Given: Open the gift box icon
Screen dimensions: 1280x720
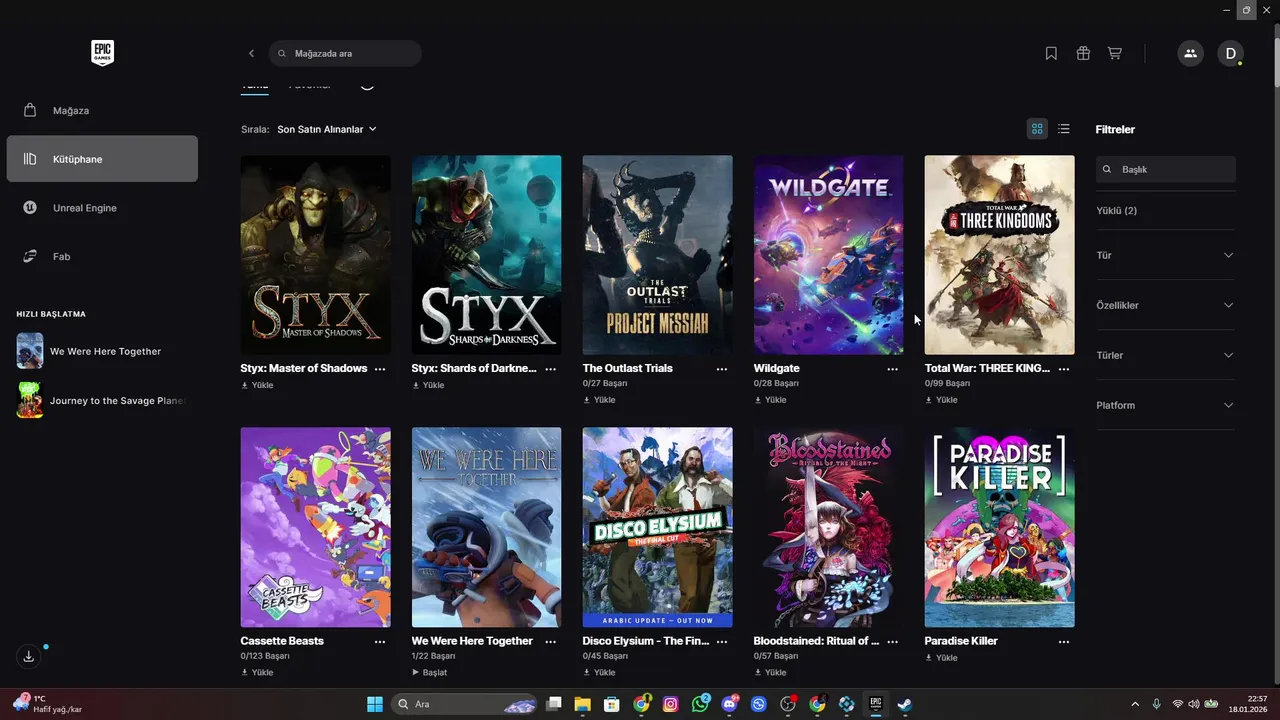Looking at the screenshot, I should 1083,53.
